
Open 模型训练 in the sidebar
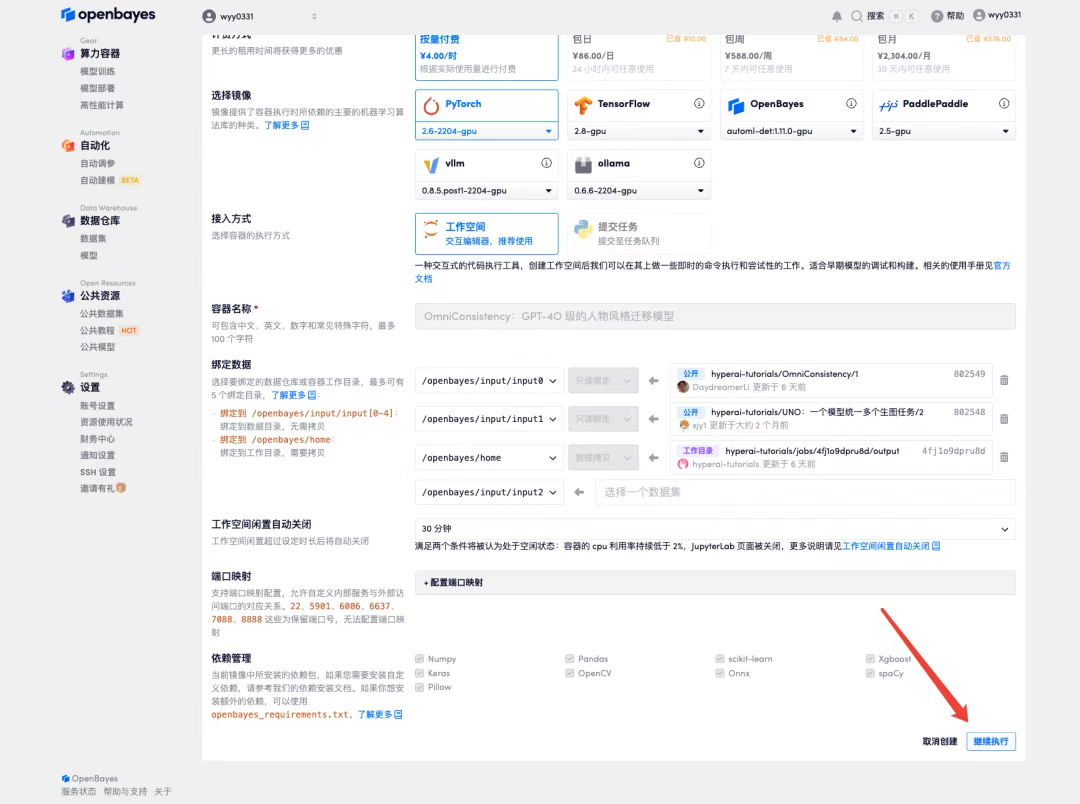[x=98, y=72]
